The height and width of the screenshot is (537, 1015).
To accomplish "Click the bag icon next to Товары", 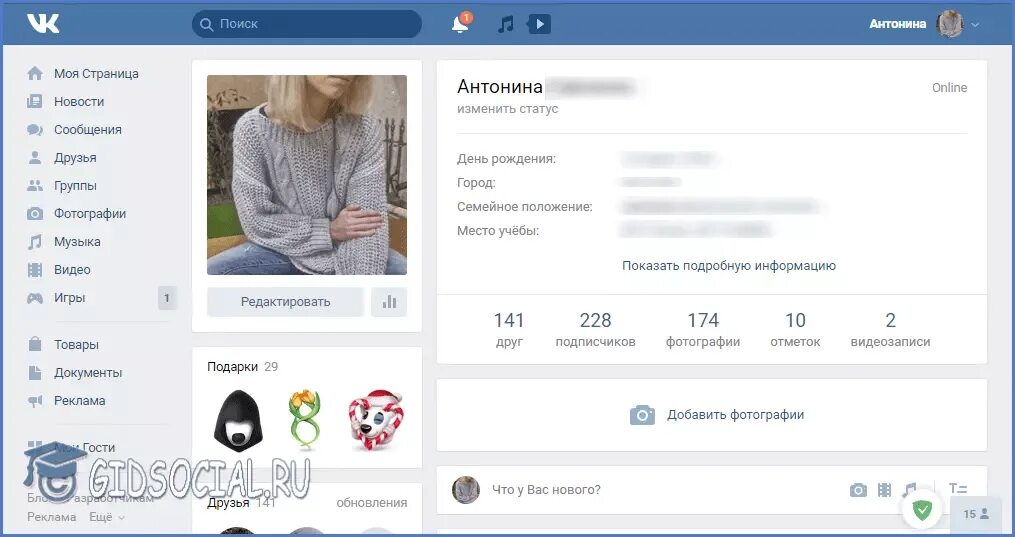I will pos(35,344).
